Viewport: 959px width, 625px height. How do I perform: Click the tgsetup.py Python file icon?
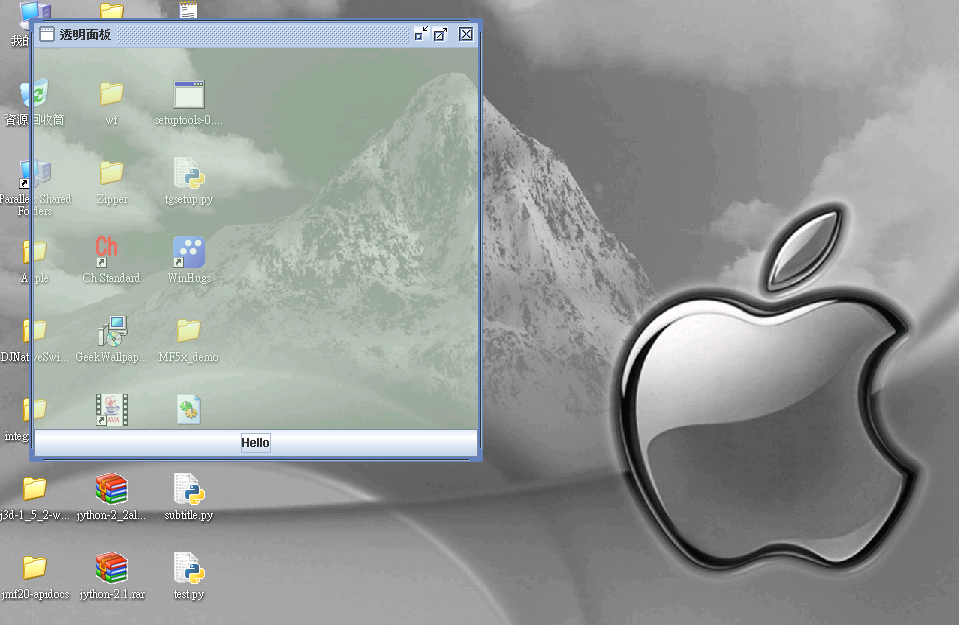tap(189, 173)
